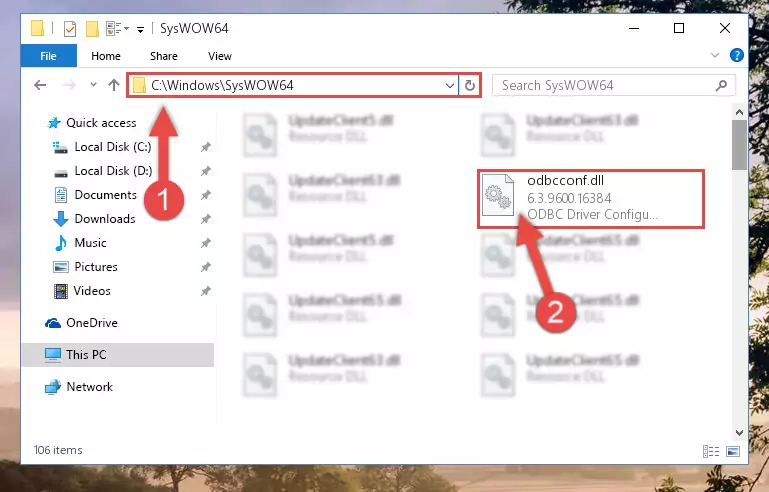Click the Properties icon in quick access toolbar
769x492 pixels.
70,29
